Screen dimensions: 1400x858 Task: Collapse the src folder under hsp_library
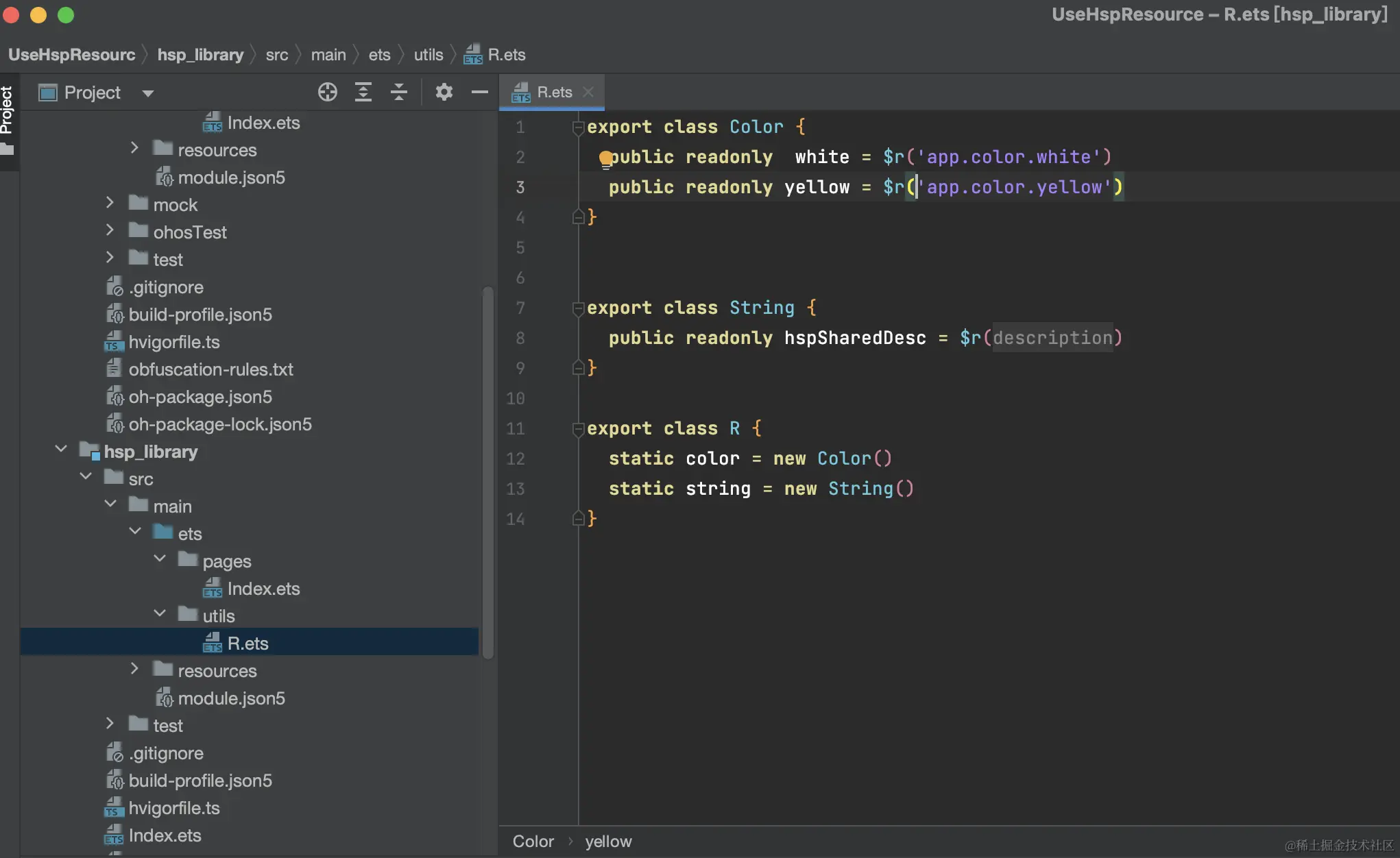tap(86, 477)
